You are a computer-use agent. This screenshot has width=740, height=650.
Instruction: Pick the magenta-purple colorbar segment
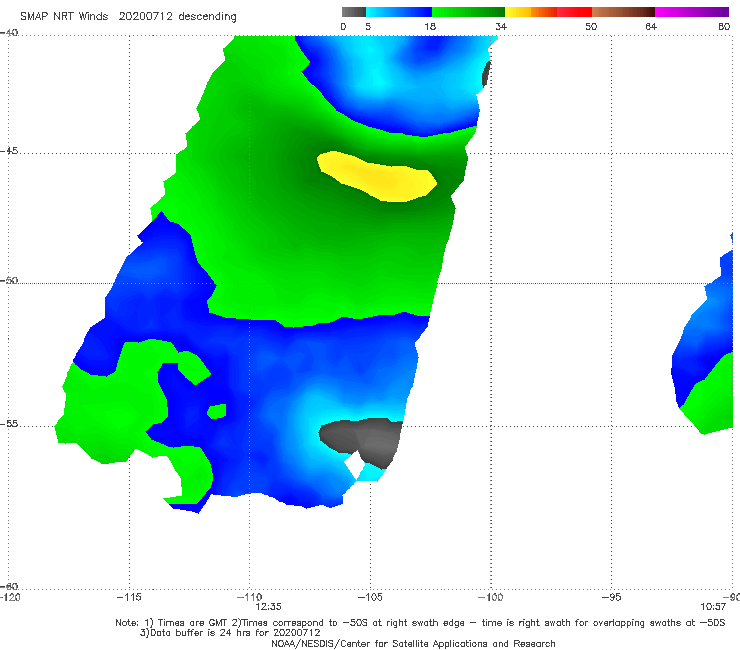(692, 12)
